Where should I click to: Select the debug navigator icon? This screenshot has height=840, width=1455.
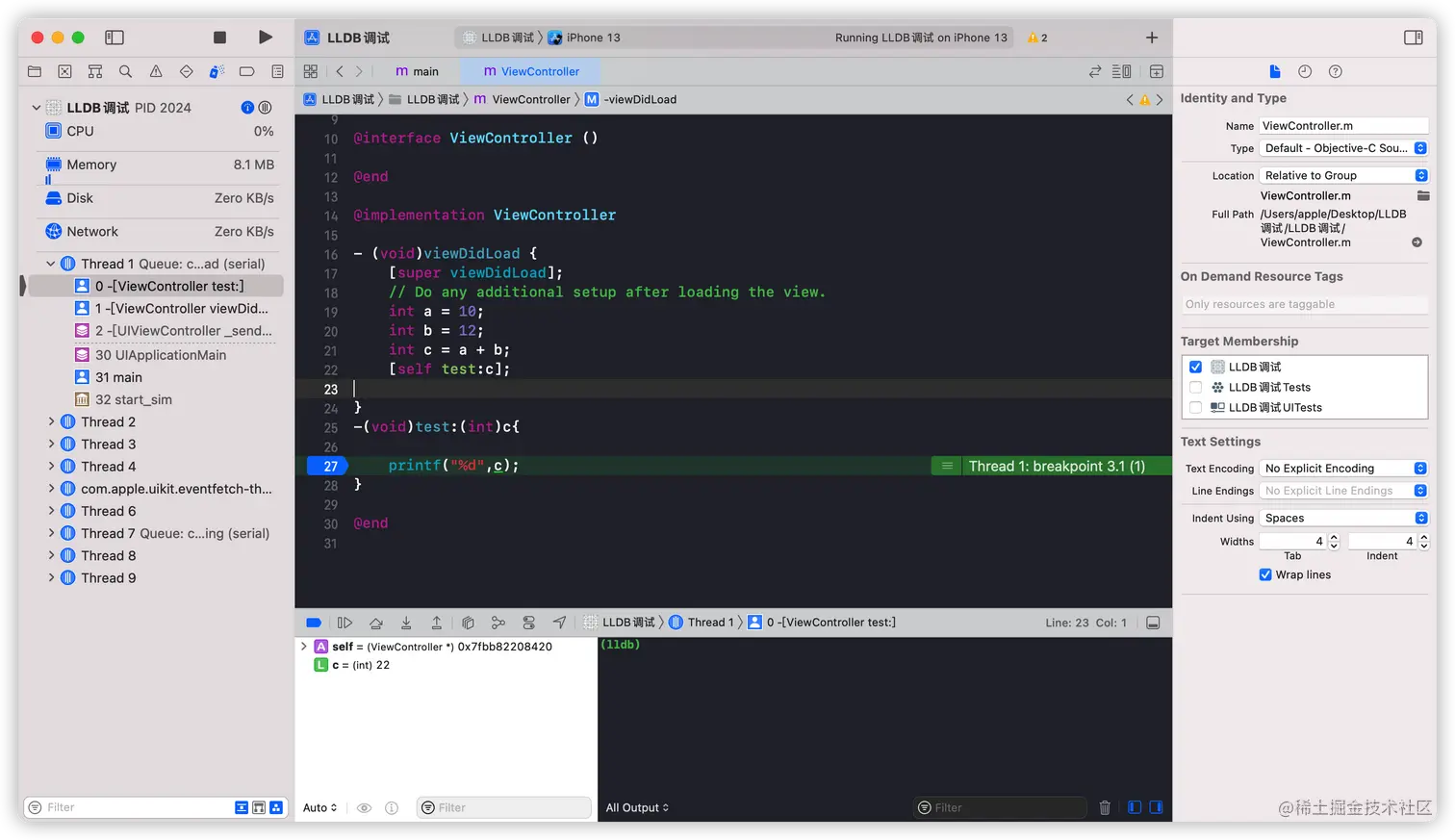(x=217, y=71)
